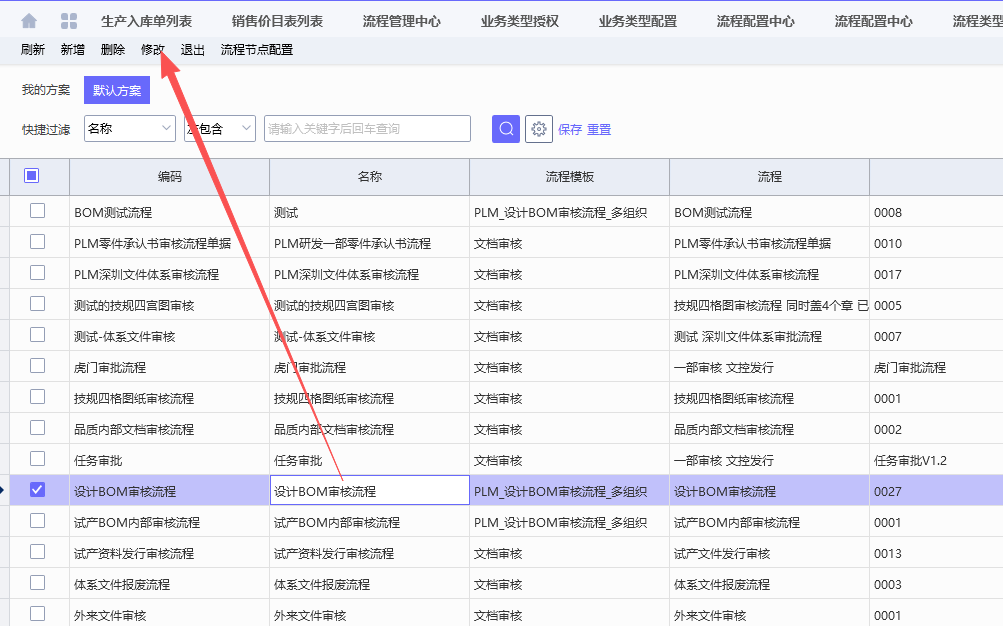Click the 设计BOM审核流程 name cell

click(x=370, y=490)
